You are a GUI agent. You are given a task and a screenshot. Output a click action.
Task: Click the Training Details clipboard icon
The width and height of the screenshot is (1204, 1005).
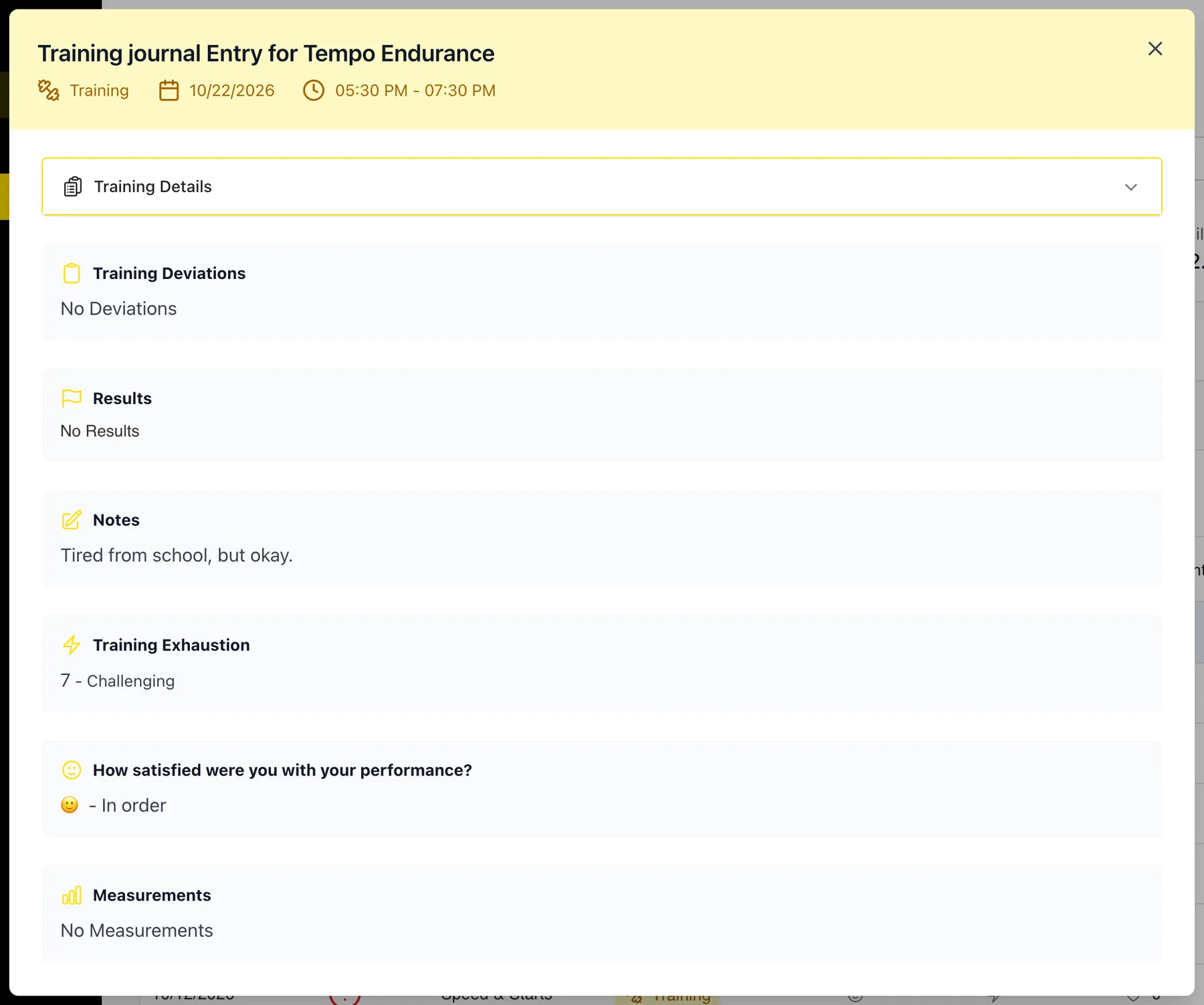(73, 187)
